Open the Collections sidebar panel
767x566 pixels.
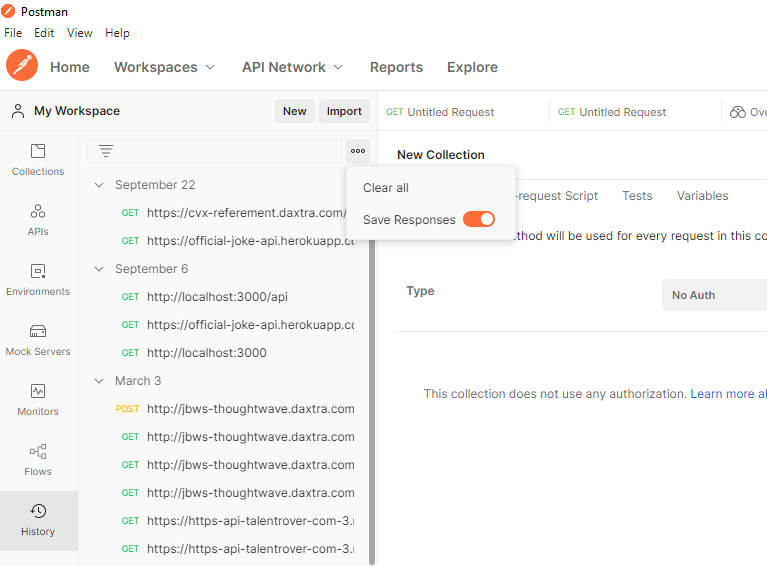coord(38,160)
